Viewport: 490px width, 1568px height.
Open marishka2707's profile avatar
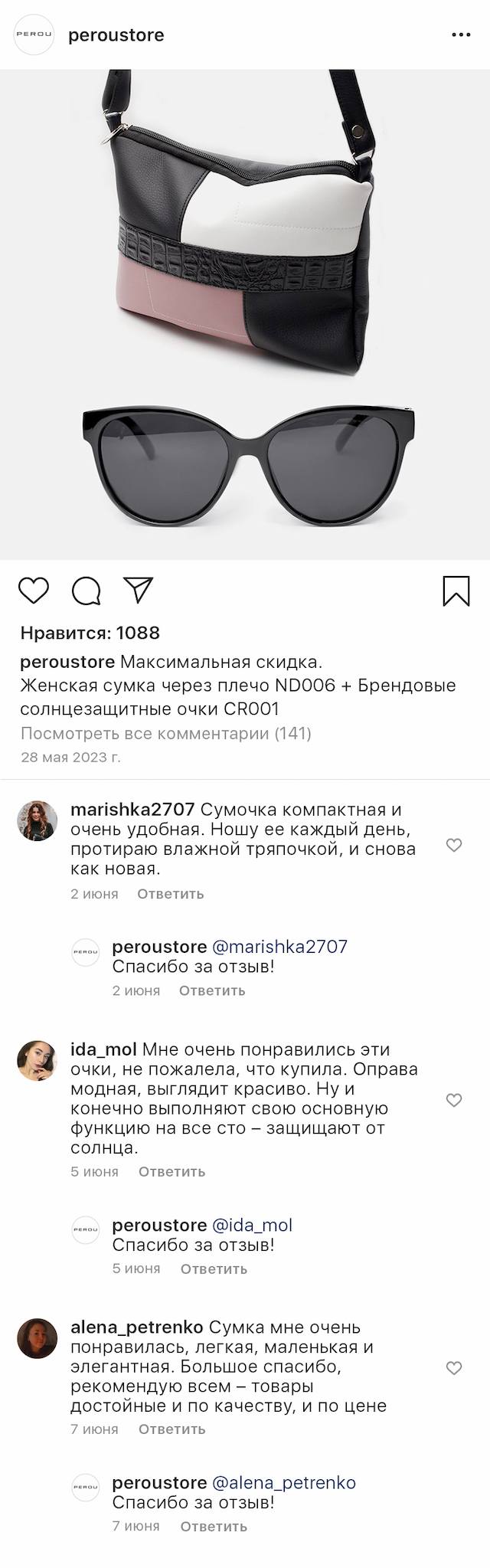(x=37, y=820)
